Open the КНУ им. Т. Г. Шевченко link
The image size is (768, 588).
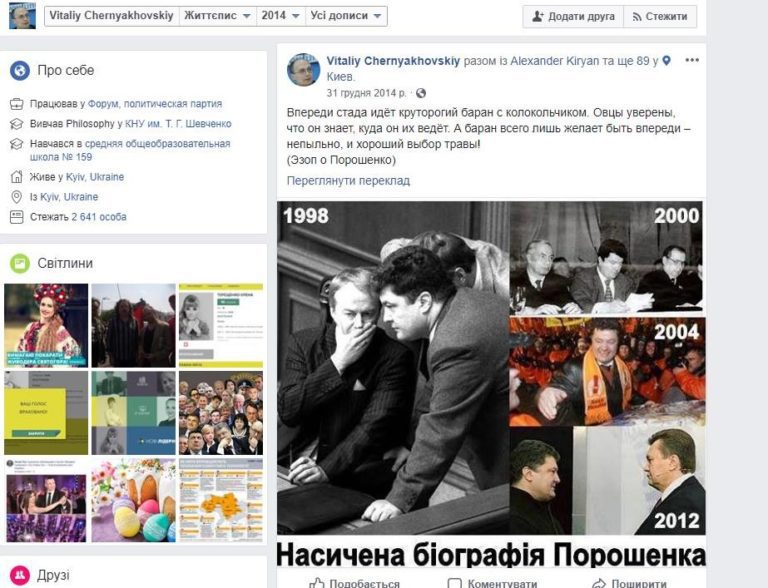click(x=178, y=124)
